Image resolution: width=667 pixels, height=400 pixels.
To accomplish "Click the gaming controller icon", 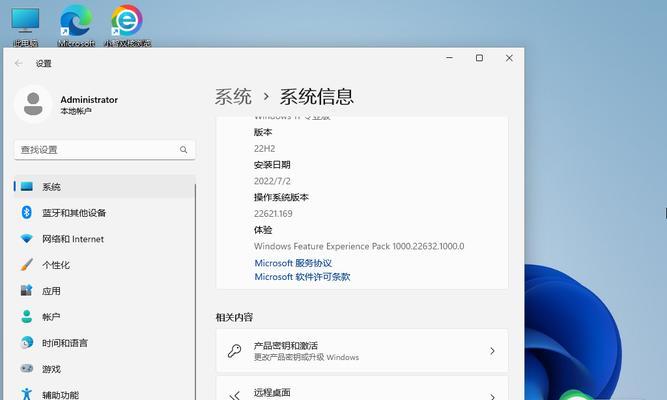I will [x=26, y=368].
